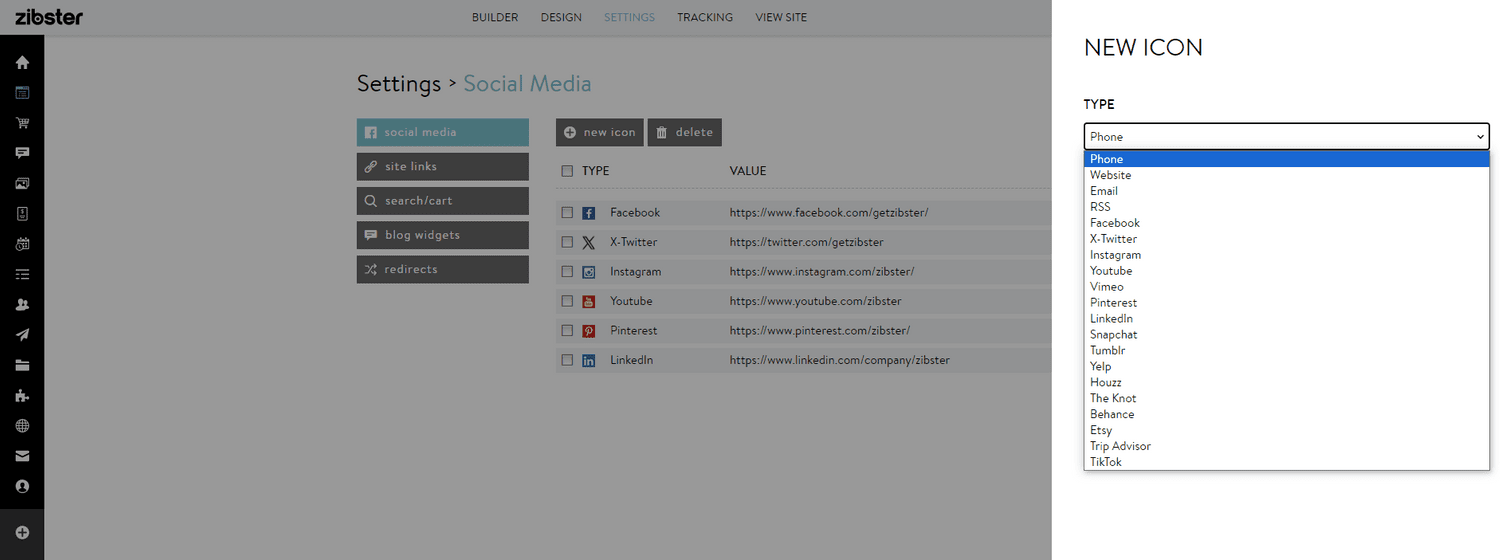The width and height of the screenshot is (1500, 560).
Task: Click the Settings breadcrumb link
Action: pyautogui.click(x=399, y=84)
